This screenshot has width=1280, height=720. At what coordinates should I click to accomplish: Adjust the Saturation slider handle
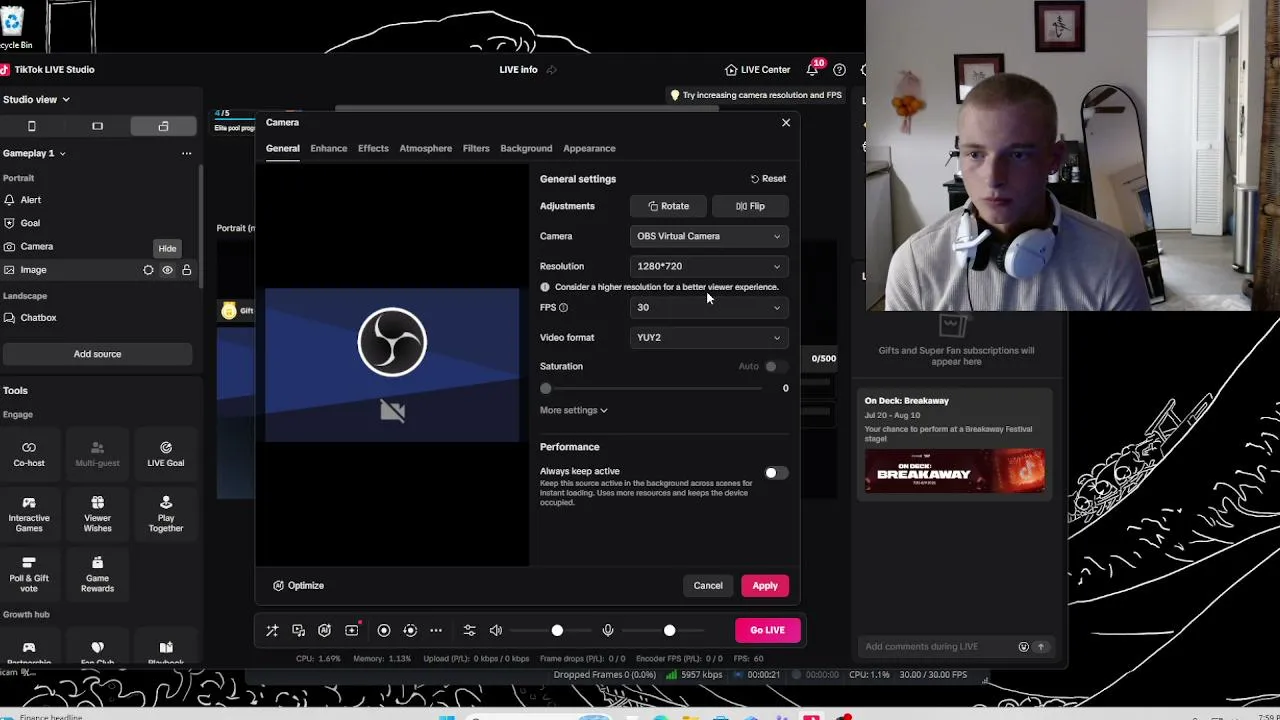pyautogui.click(x=545, y=388)
